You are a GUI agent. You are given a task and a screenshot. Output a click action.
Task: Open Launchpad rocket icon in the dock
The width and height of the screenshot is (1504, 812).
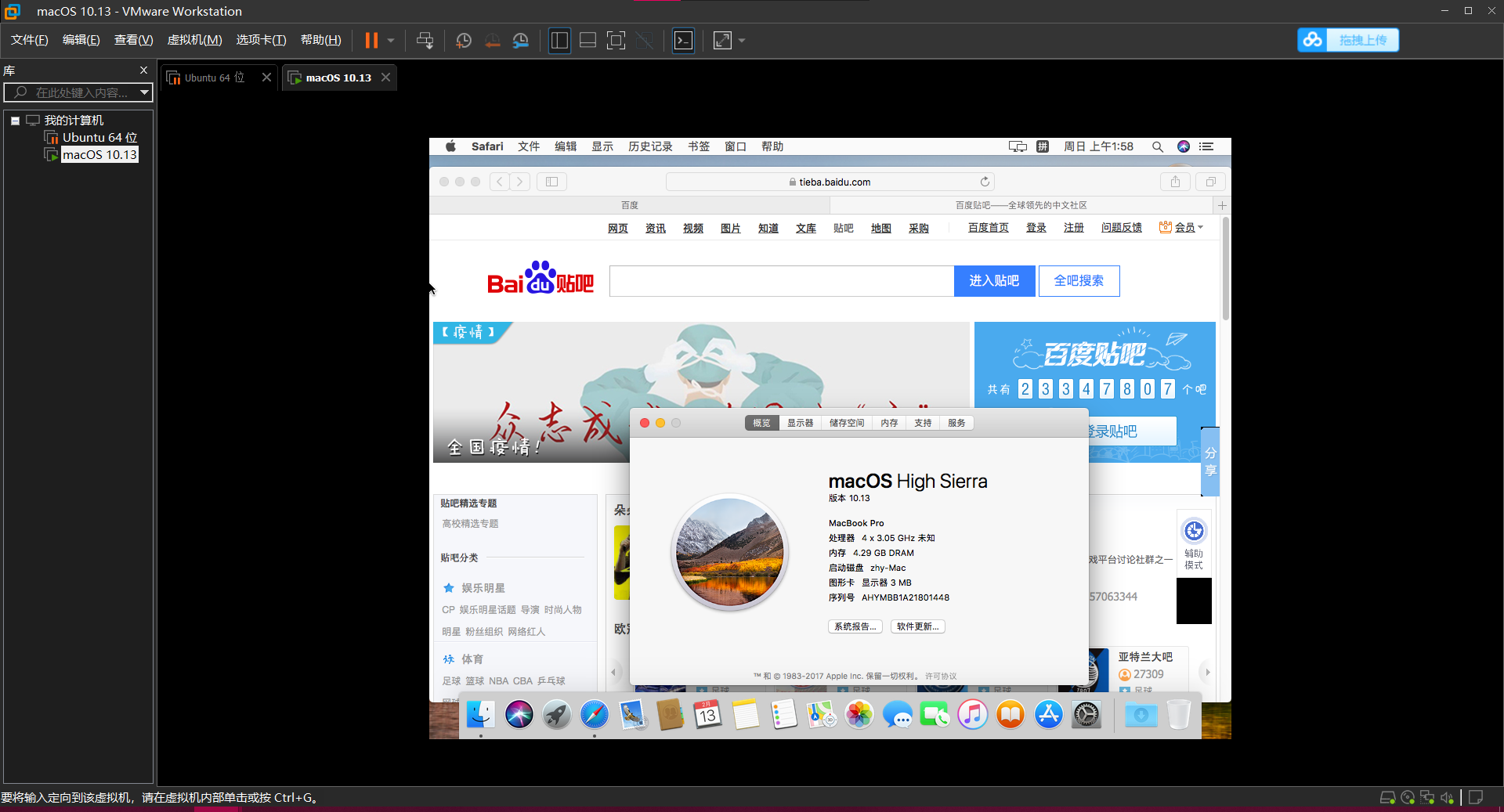click(x=556, y=714)
